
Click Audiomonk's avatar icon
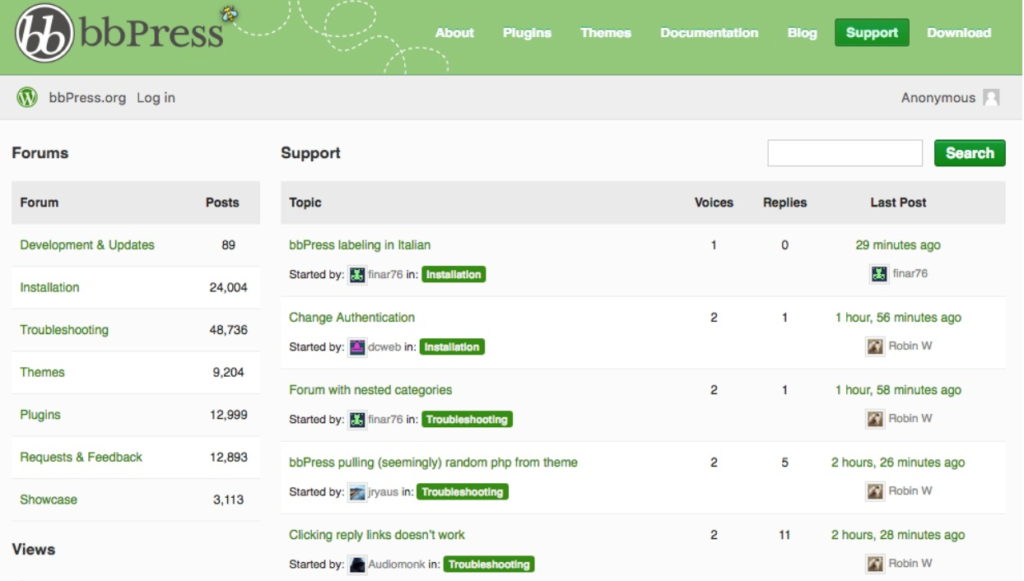point(357,564)
